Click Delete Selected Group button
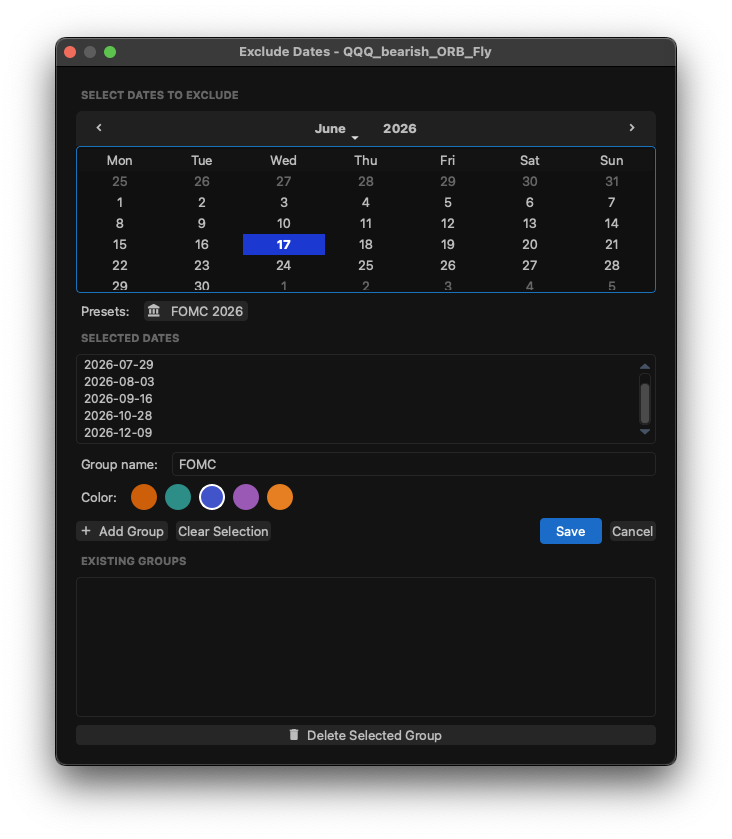Image resolution: width=732 pixels, height=839 pixels. click(366, 735)
